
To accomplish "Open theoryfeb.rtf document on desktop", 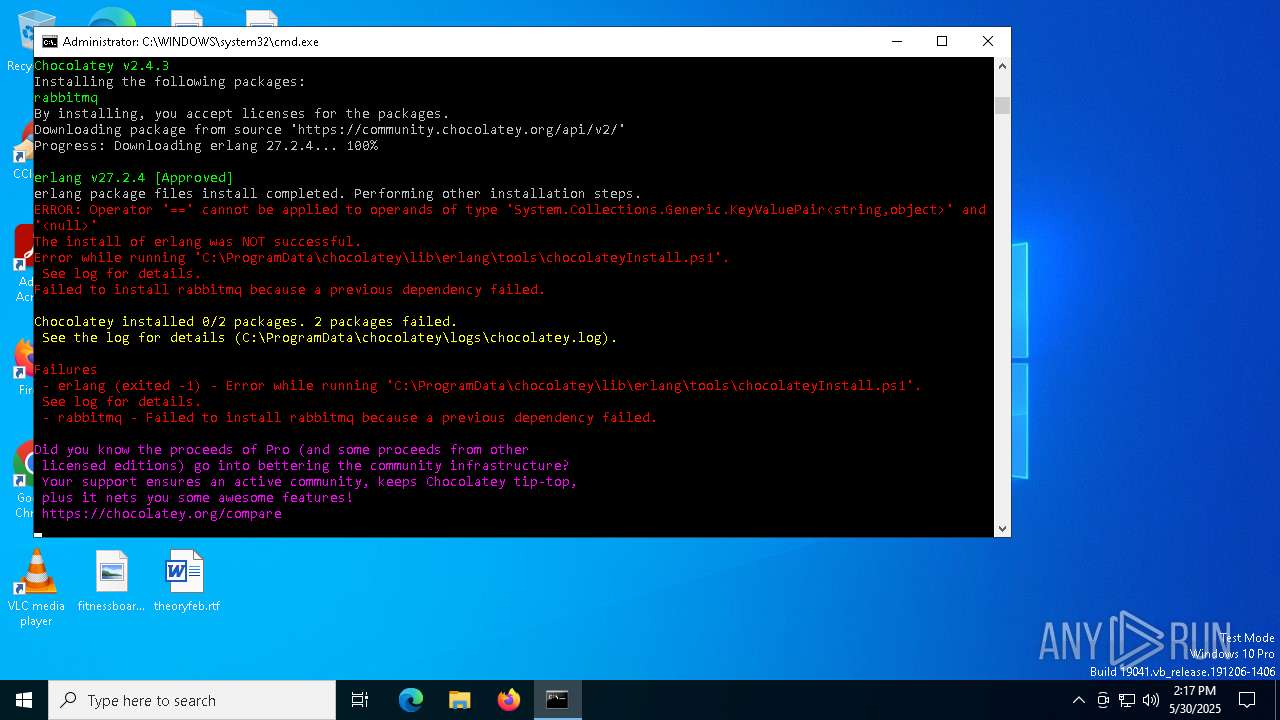I will point(186,581).
